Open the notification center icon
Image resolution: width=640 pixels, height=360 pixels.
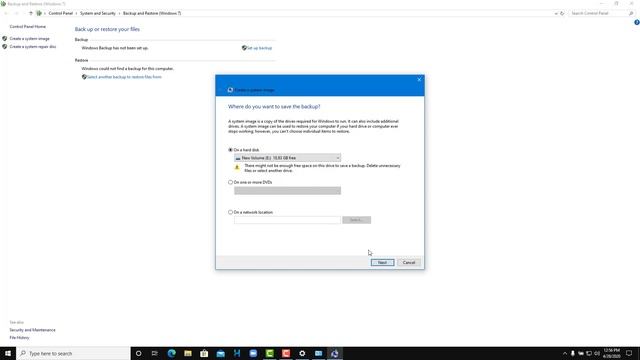click(x=629, y=353)
